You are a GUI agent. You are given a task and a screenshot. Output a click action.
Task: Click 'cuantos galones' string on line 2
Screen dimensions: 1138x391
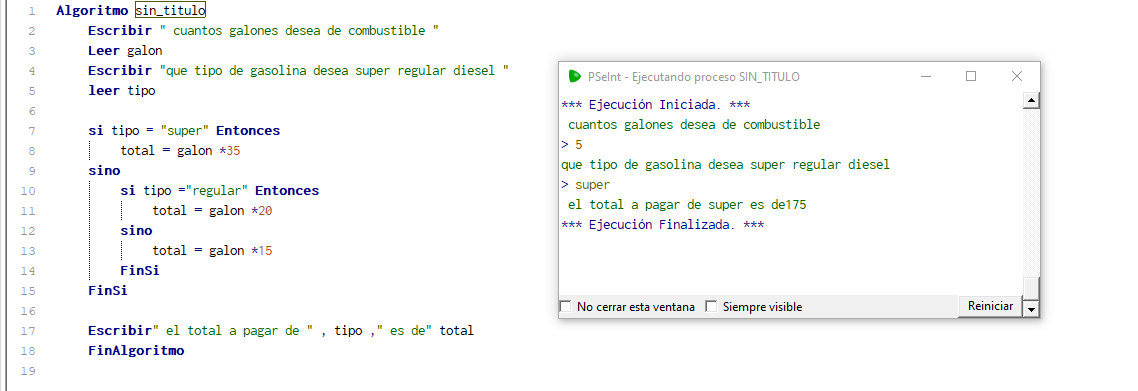tap(300, 31)
